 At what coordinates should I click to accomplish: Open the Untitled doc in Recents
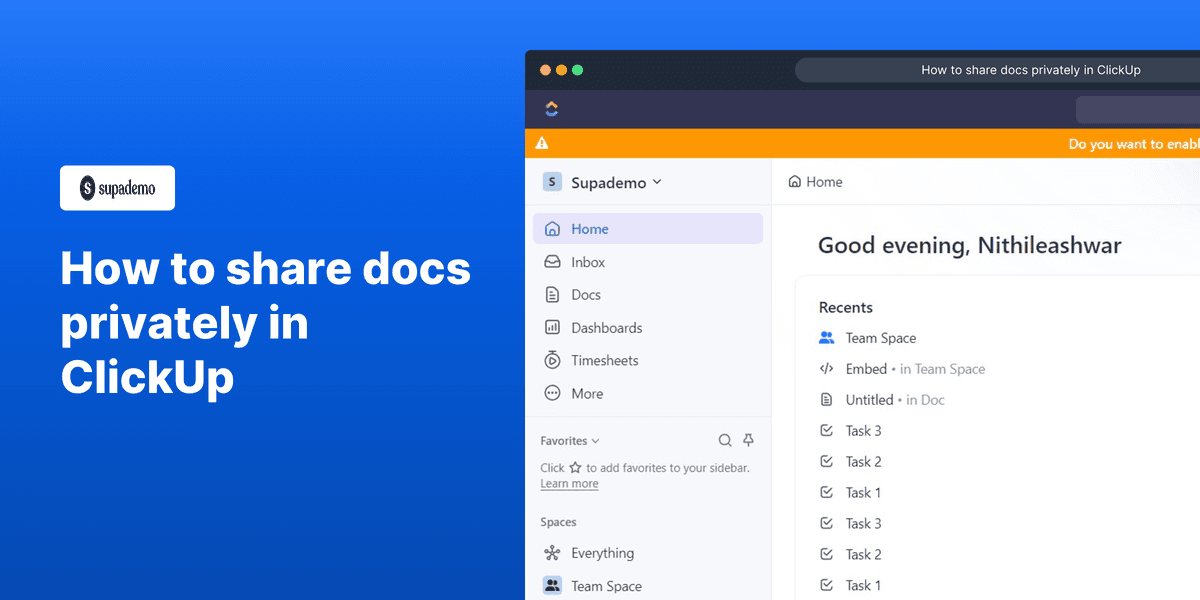click(x=866, y=399)
